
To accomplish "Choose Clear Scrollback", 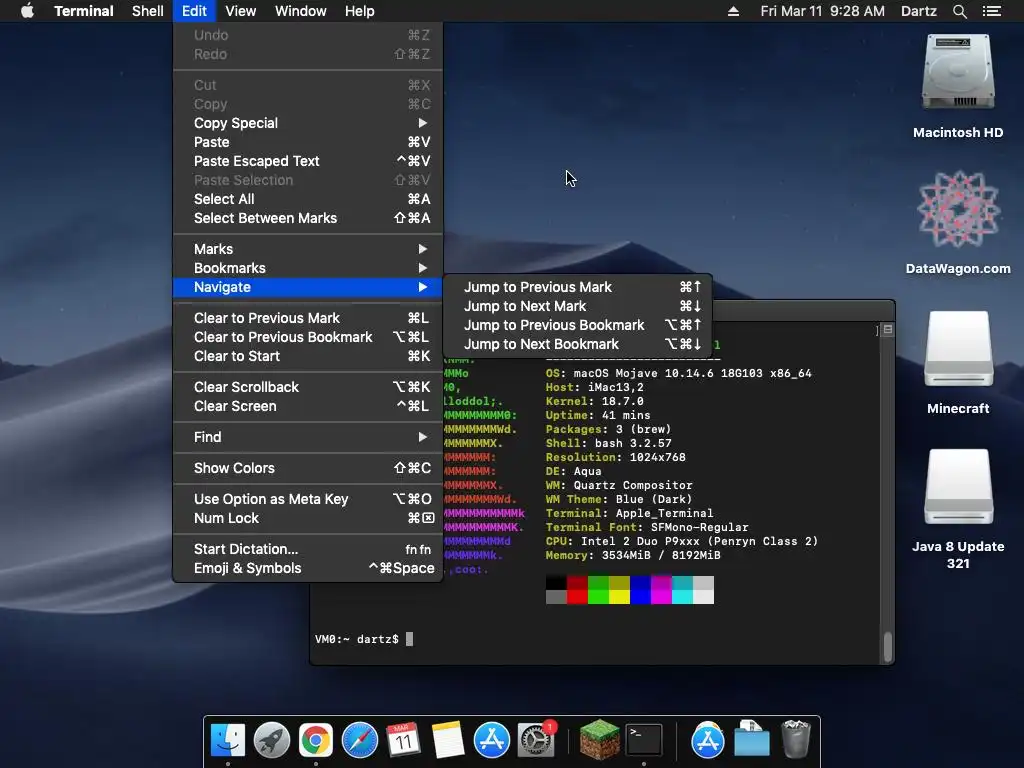I will click(308, 387).
